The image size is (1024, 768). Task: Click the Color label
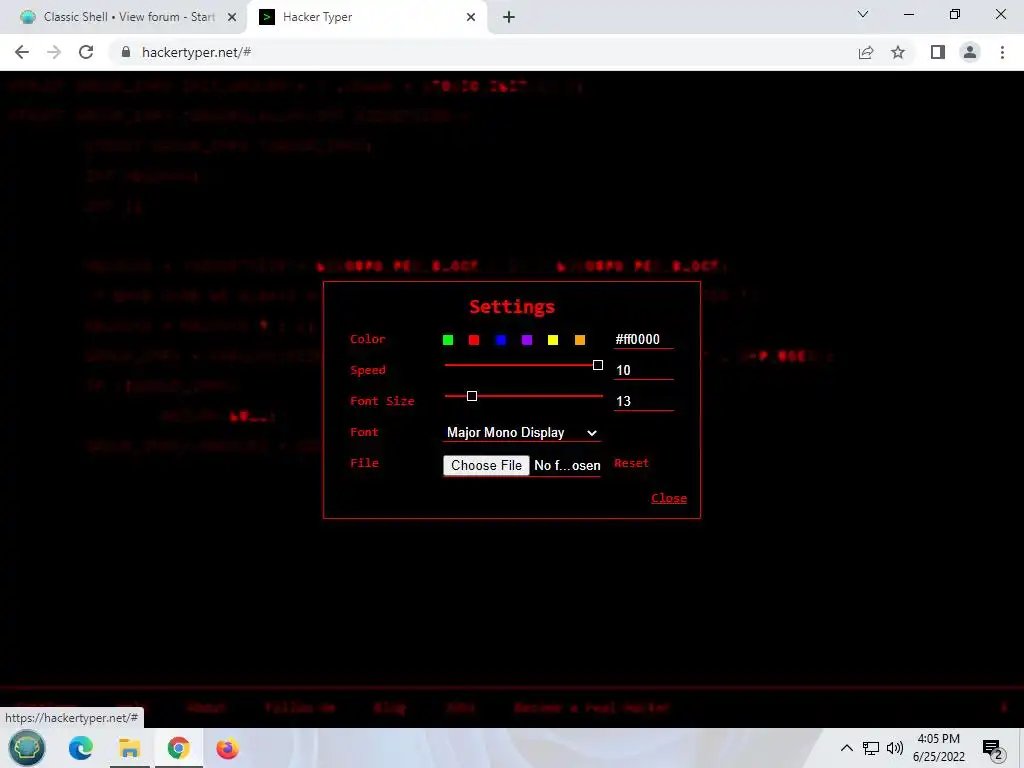368,339
